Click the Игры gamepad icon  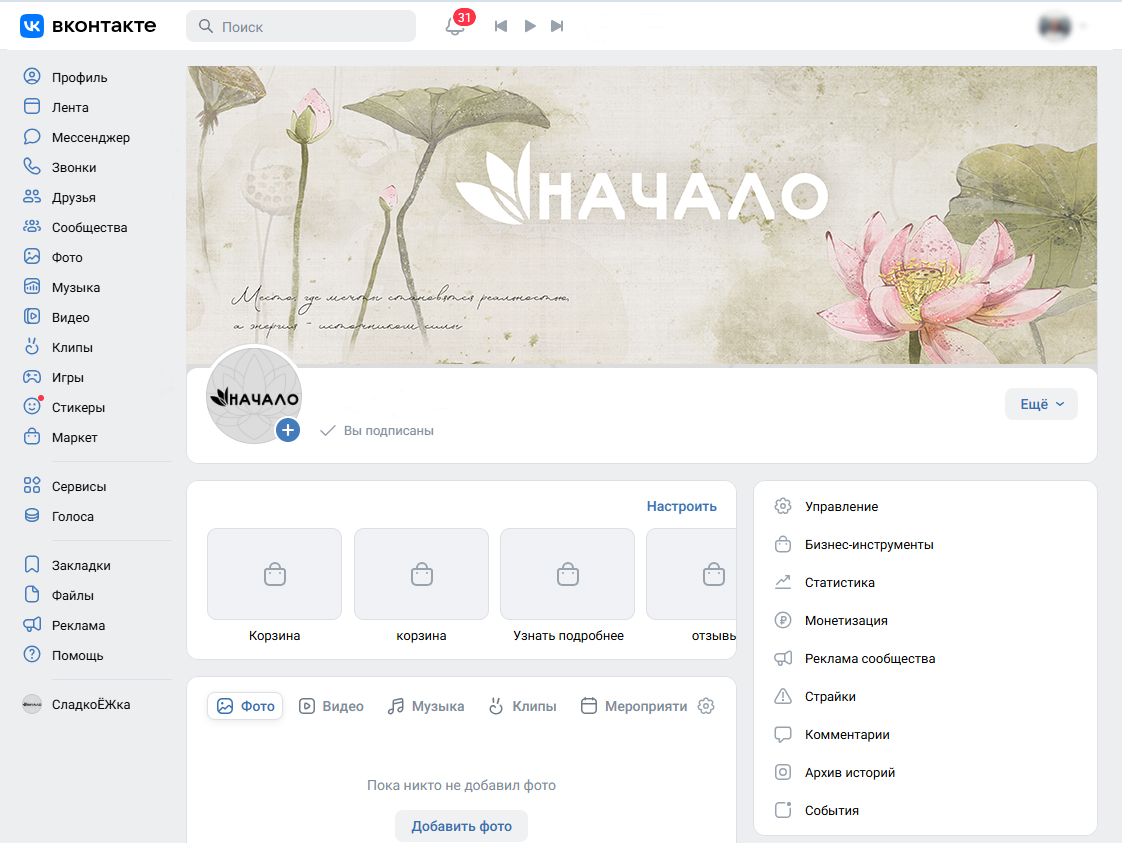point(32,376)
